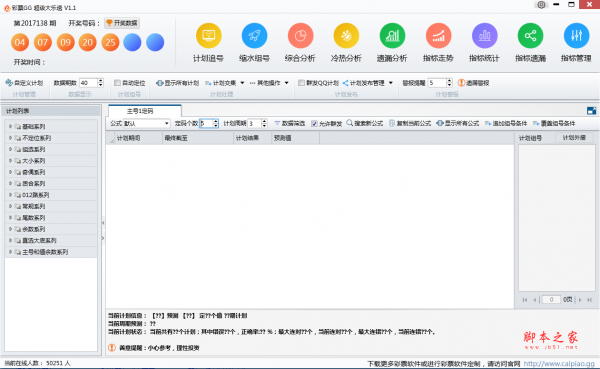Select 常规系列 in plan list
The image size is (600, 369).
click(51, 206)
